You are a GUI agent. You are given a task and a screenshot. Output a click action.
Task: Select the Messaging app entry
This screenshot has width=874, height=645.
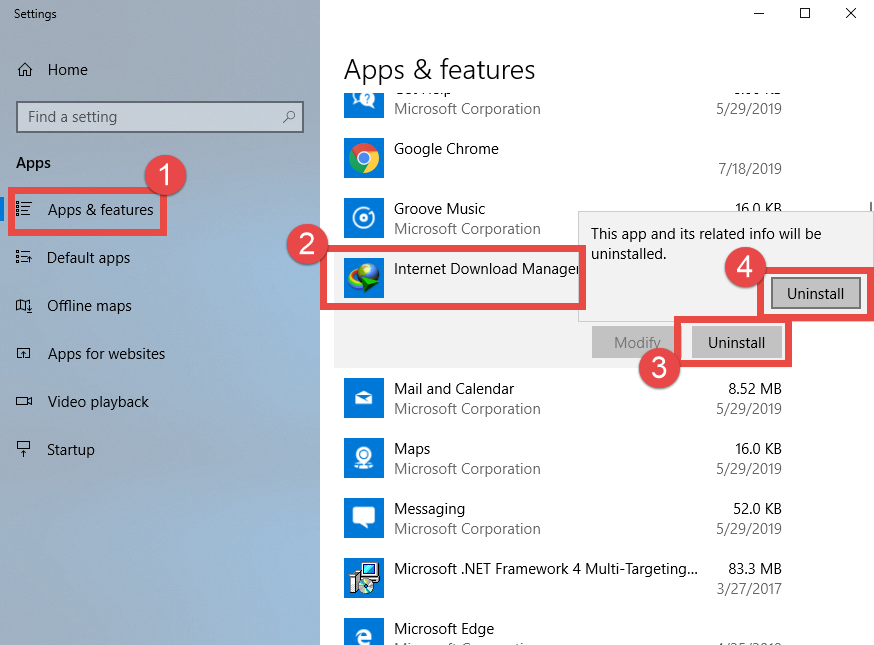(562, 518)
